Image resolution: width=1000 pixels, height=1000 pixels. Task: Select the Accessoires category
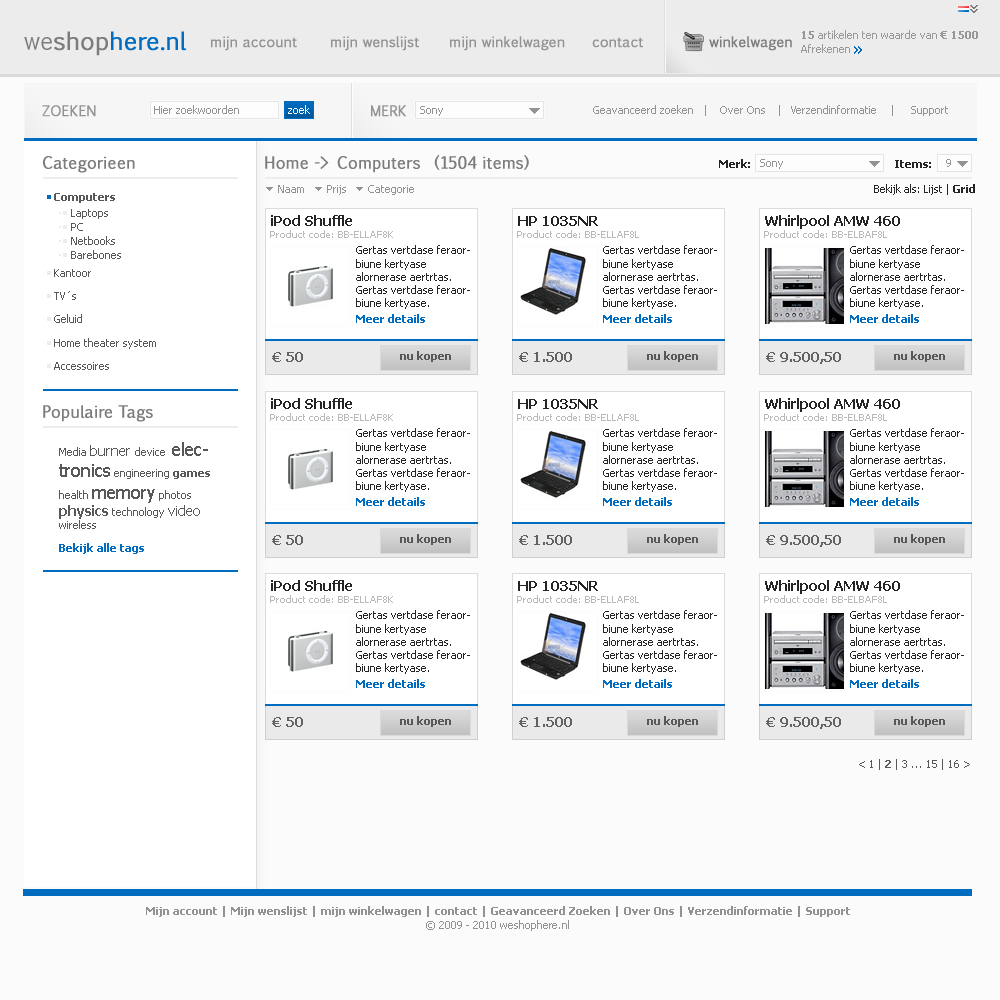coord(81,366)
